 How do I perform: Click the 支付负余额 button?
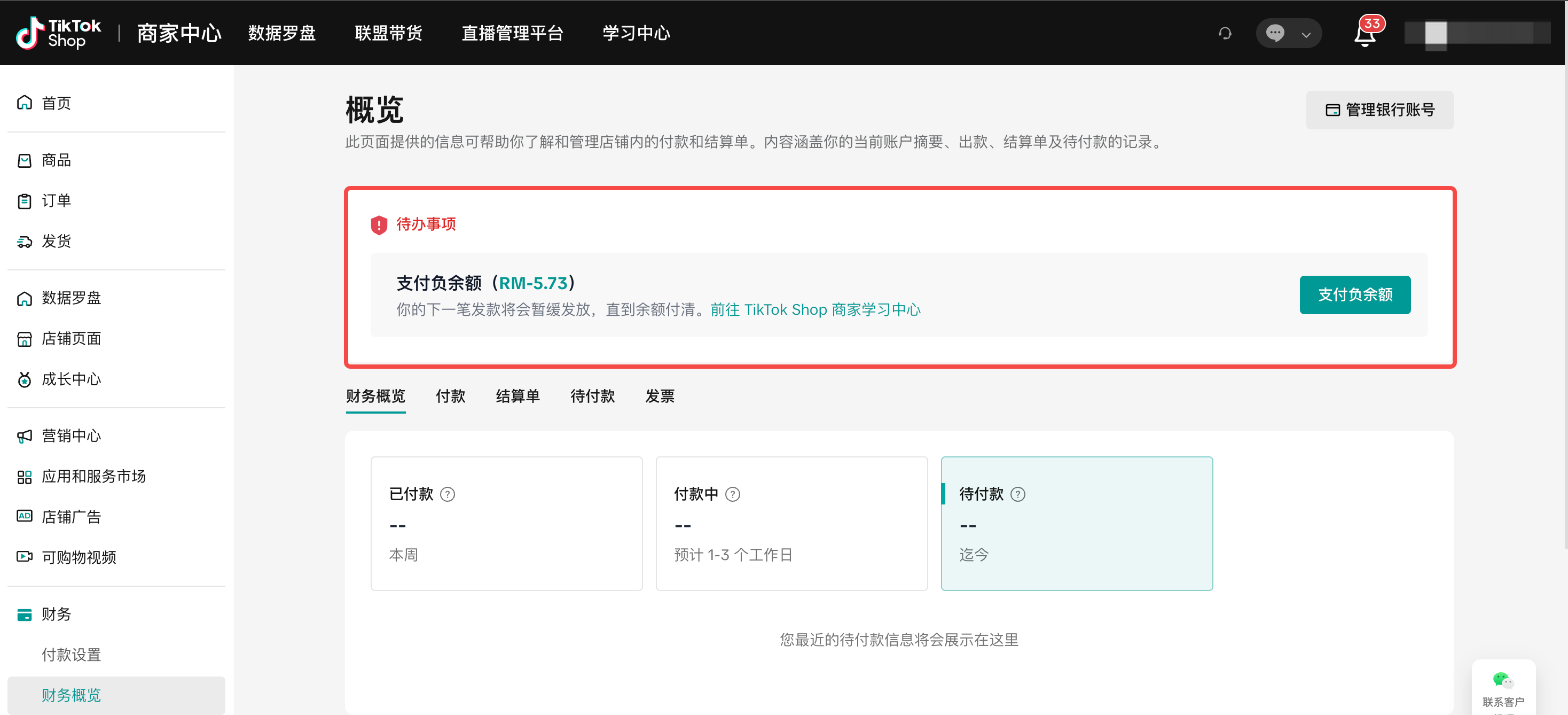1354,295
